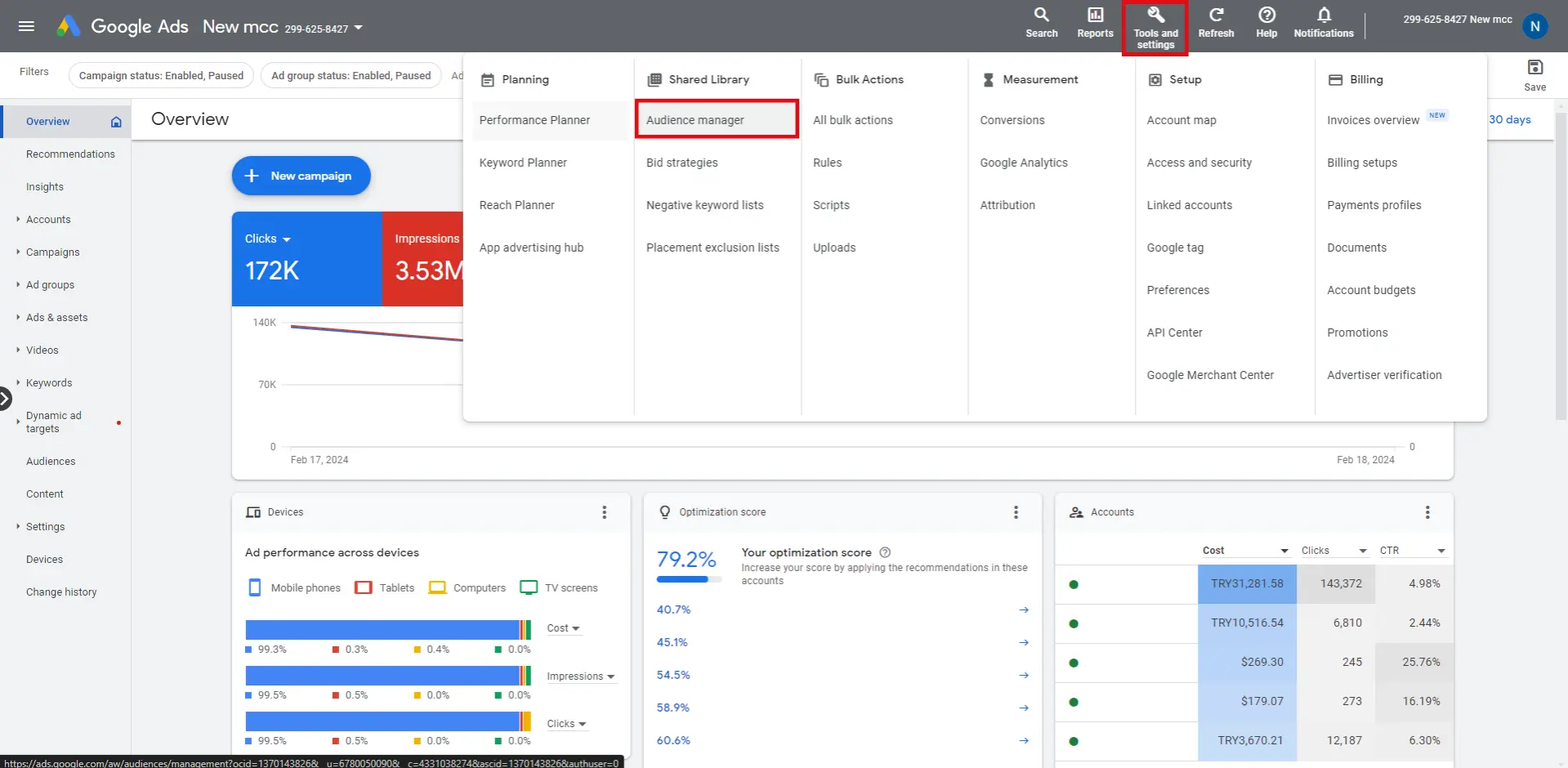Follow the arrow for 54.5% score
Viewport: 1568px width, 768px height.
[x=1024, y=676]
